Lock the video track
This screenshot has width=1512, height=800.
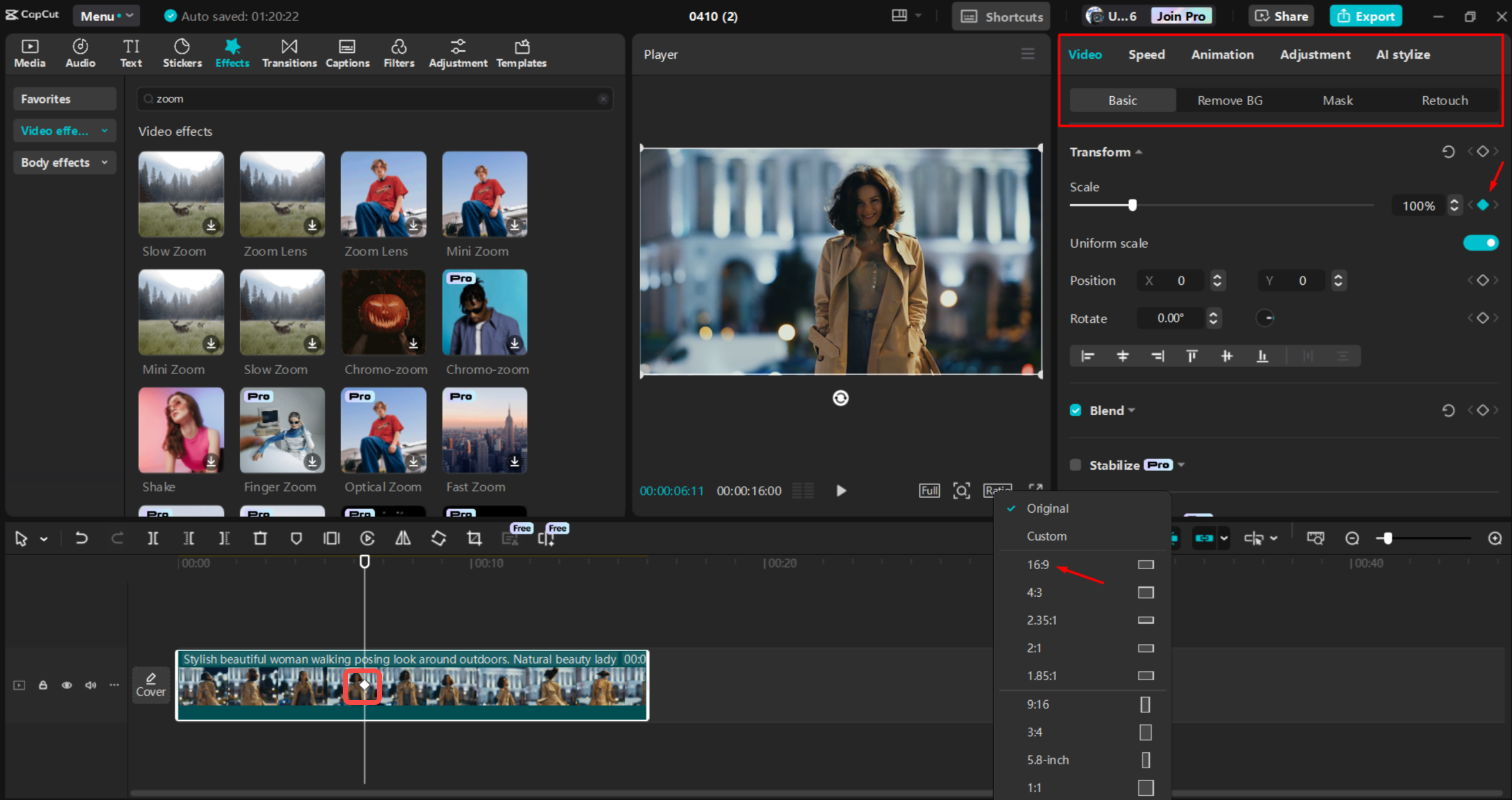[43, 685]
